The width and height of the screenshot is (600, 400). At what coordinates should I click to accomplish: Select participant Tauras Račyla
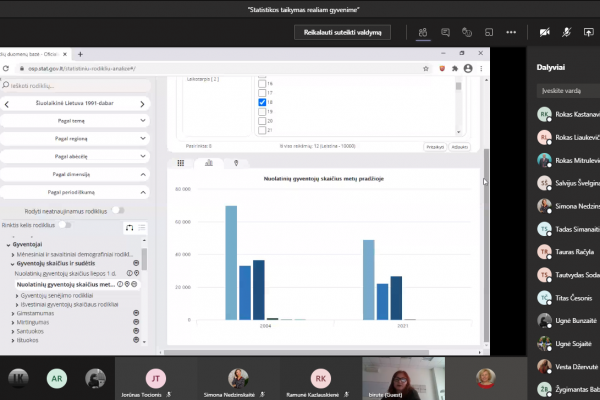[x=568, y=252]
